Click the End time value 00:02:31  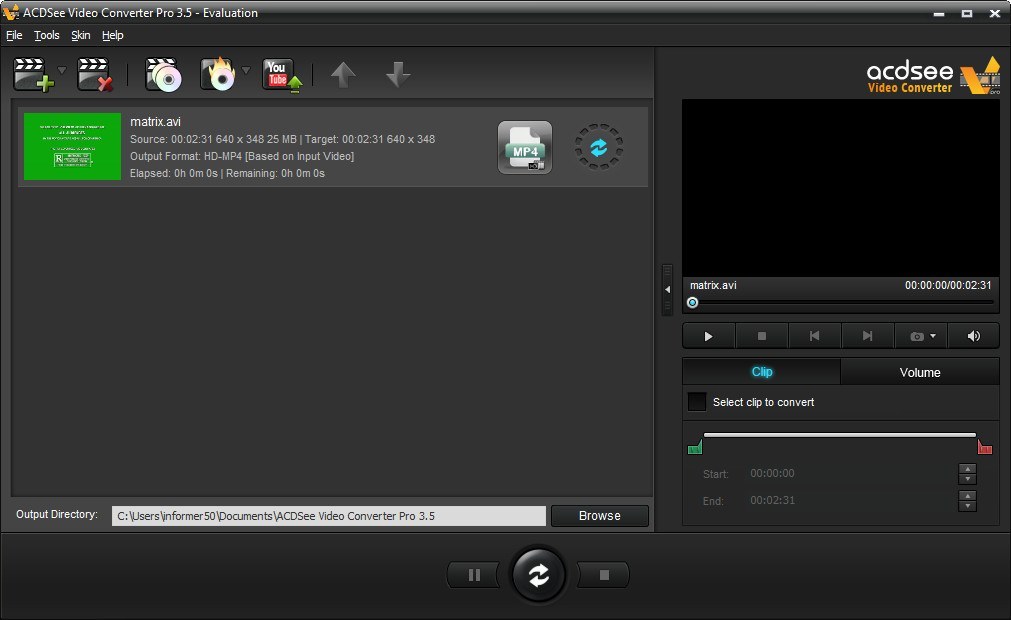tap(772, 501)
